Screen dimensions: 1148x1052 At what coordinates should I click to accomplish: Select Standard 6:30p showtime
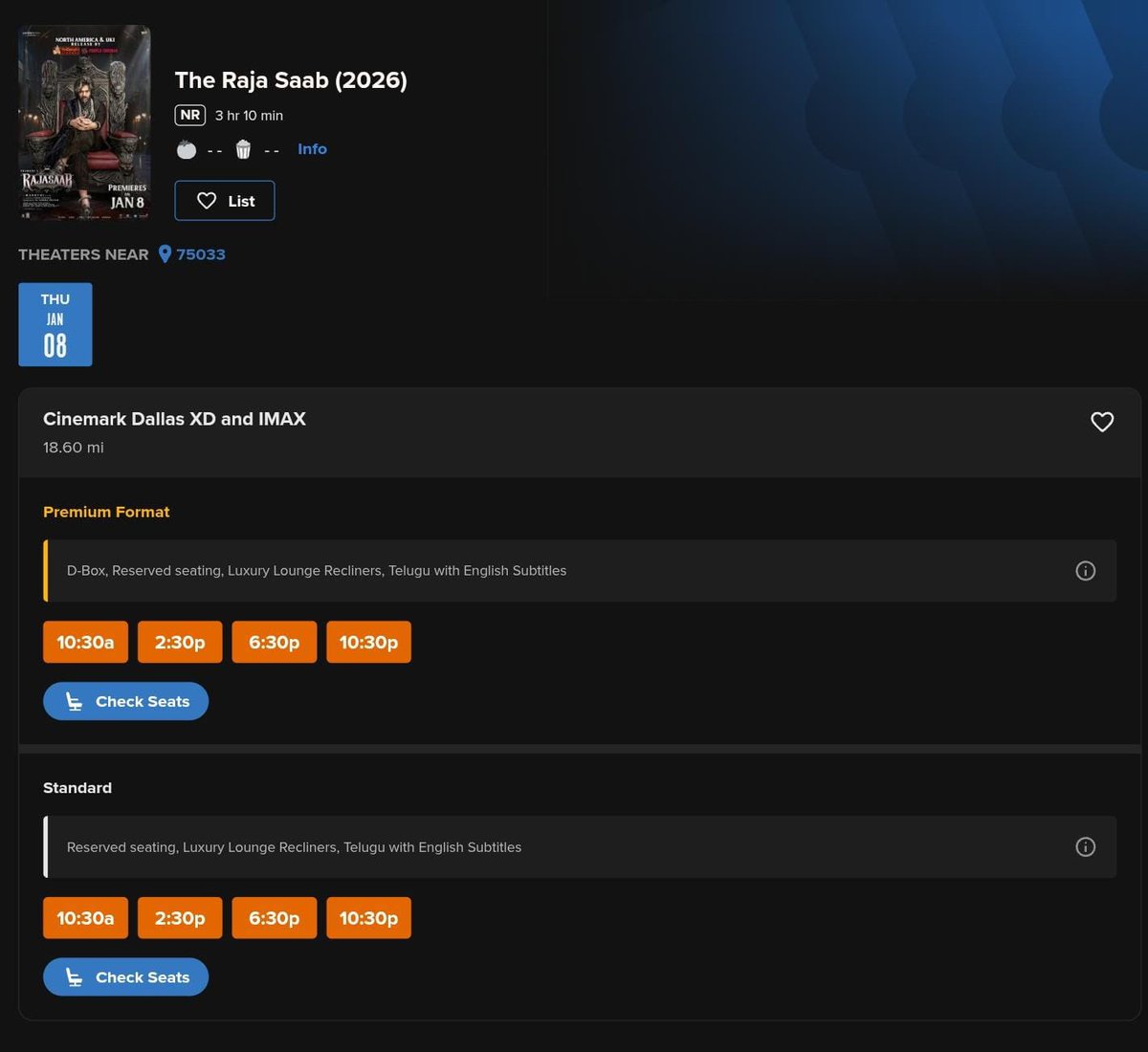point(275,918)
